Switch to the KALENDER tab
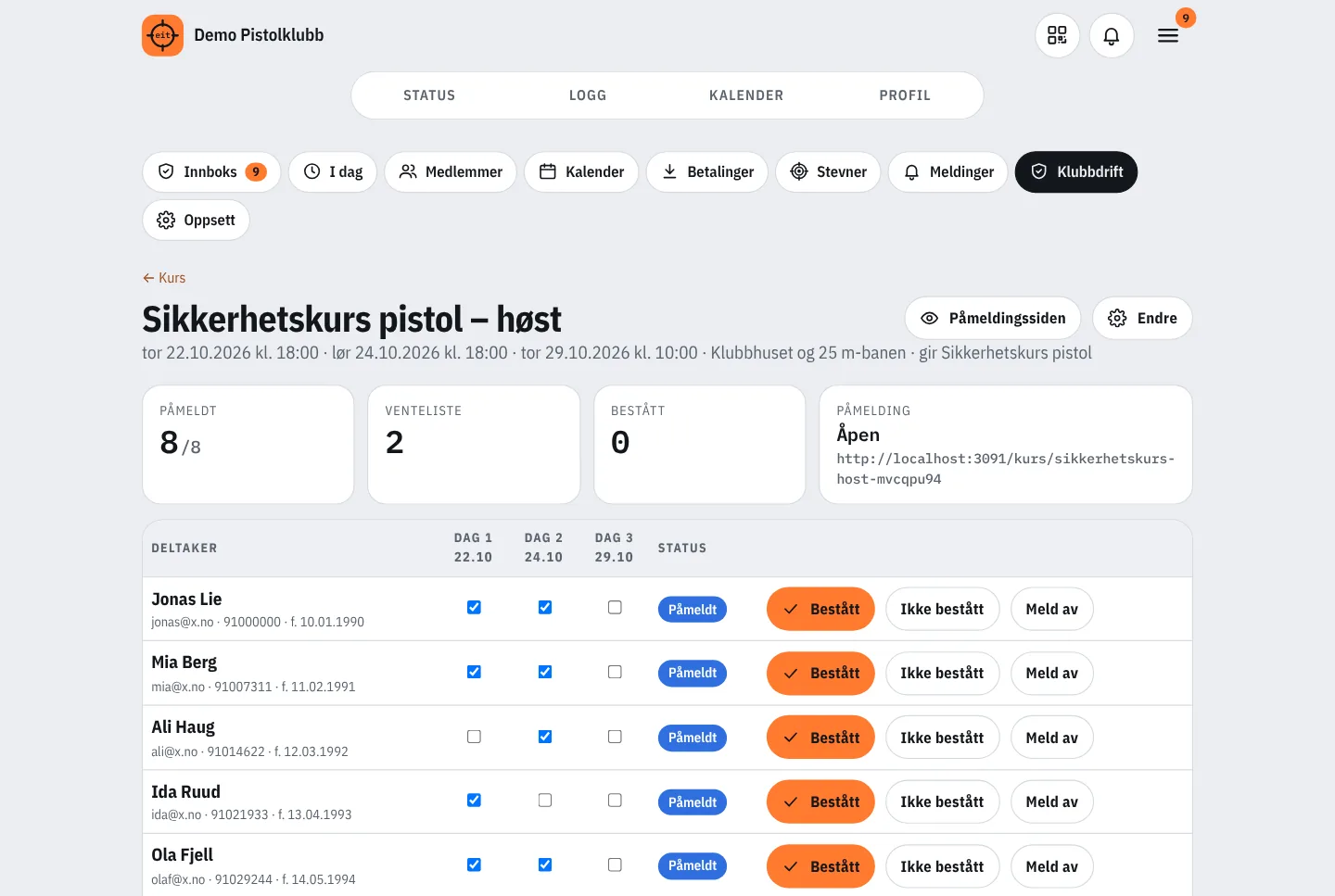This screenshot has width=1335, height=896. pyautogui.click(x=746, y=95)
